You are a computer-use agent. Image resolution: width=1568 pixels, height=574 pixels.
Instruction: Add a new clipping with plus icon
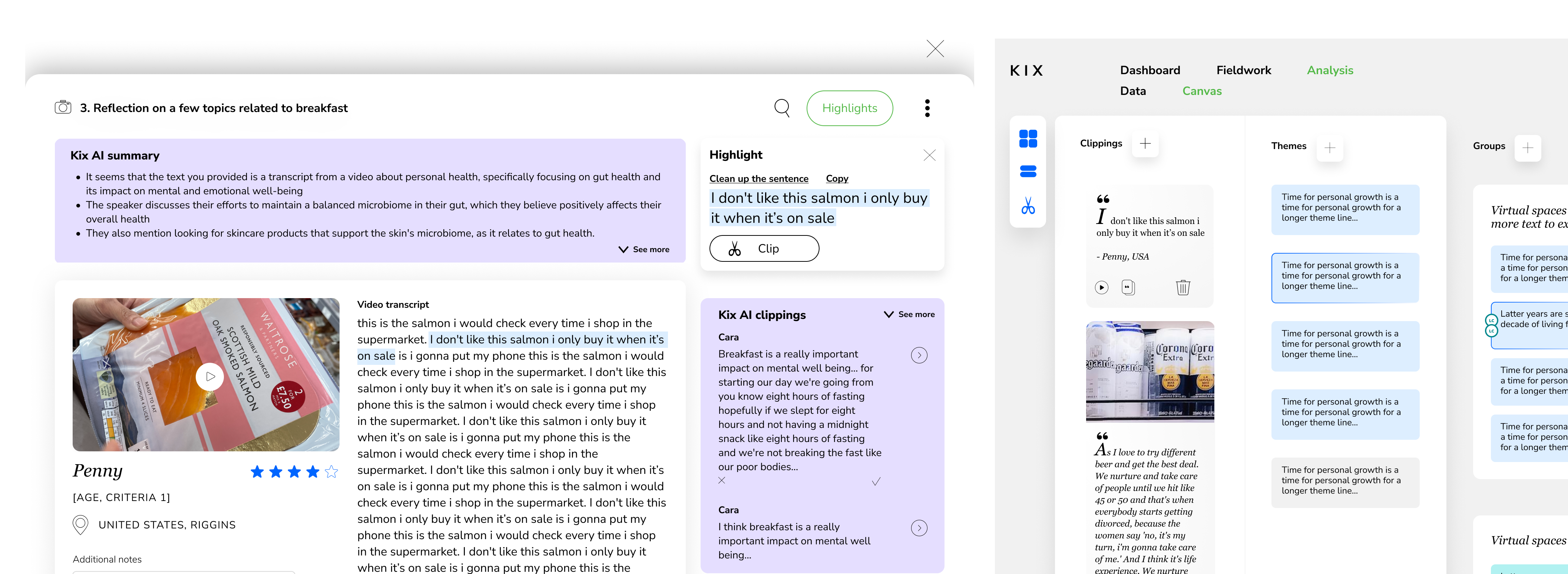[x=1145, y=143]
